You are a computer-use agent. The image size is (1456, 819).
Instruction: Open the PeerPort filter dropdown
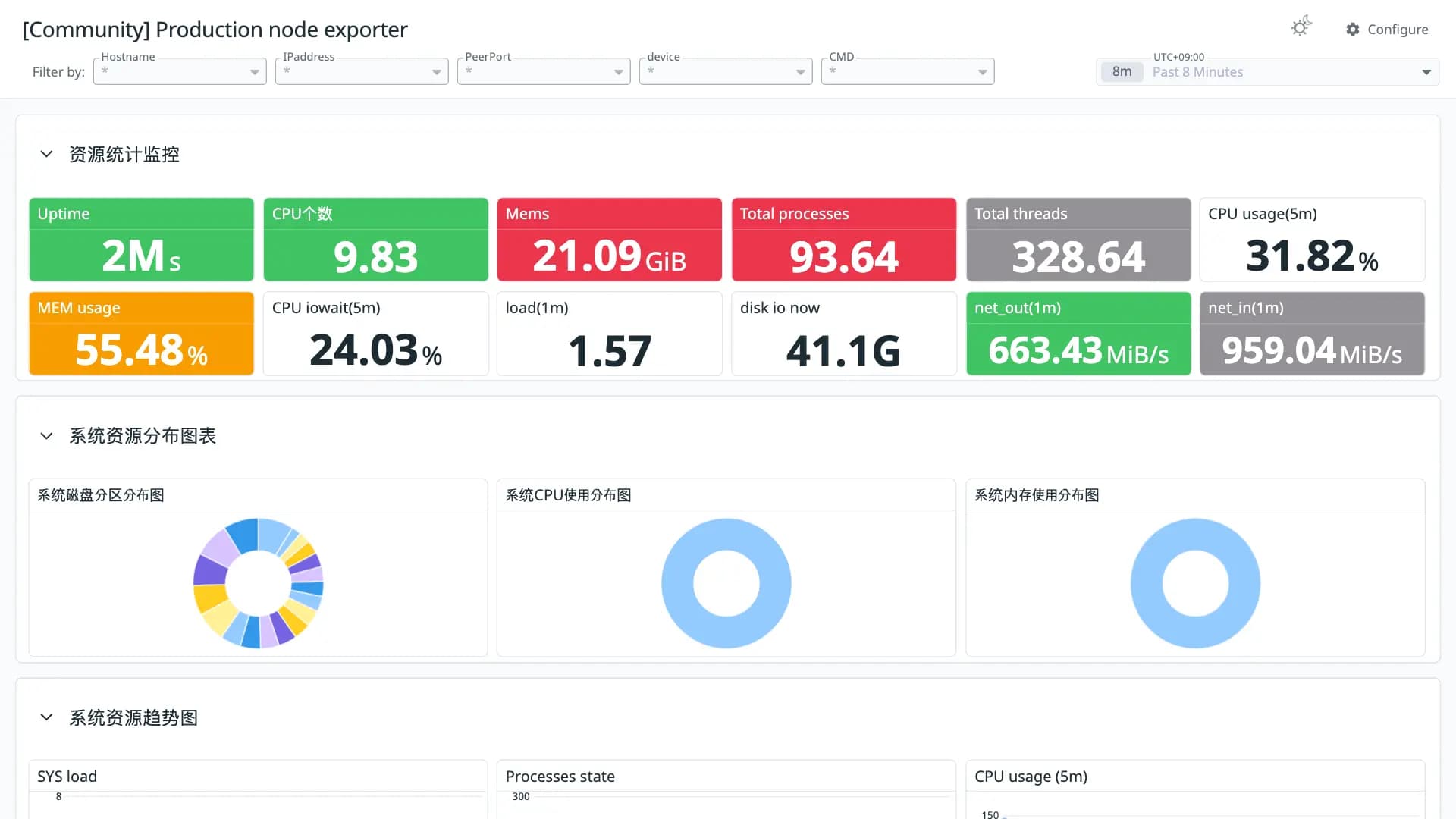544,71
